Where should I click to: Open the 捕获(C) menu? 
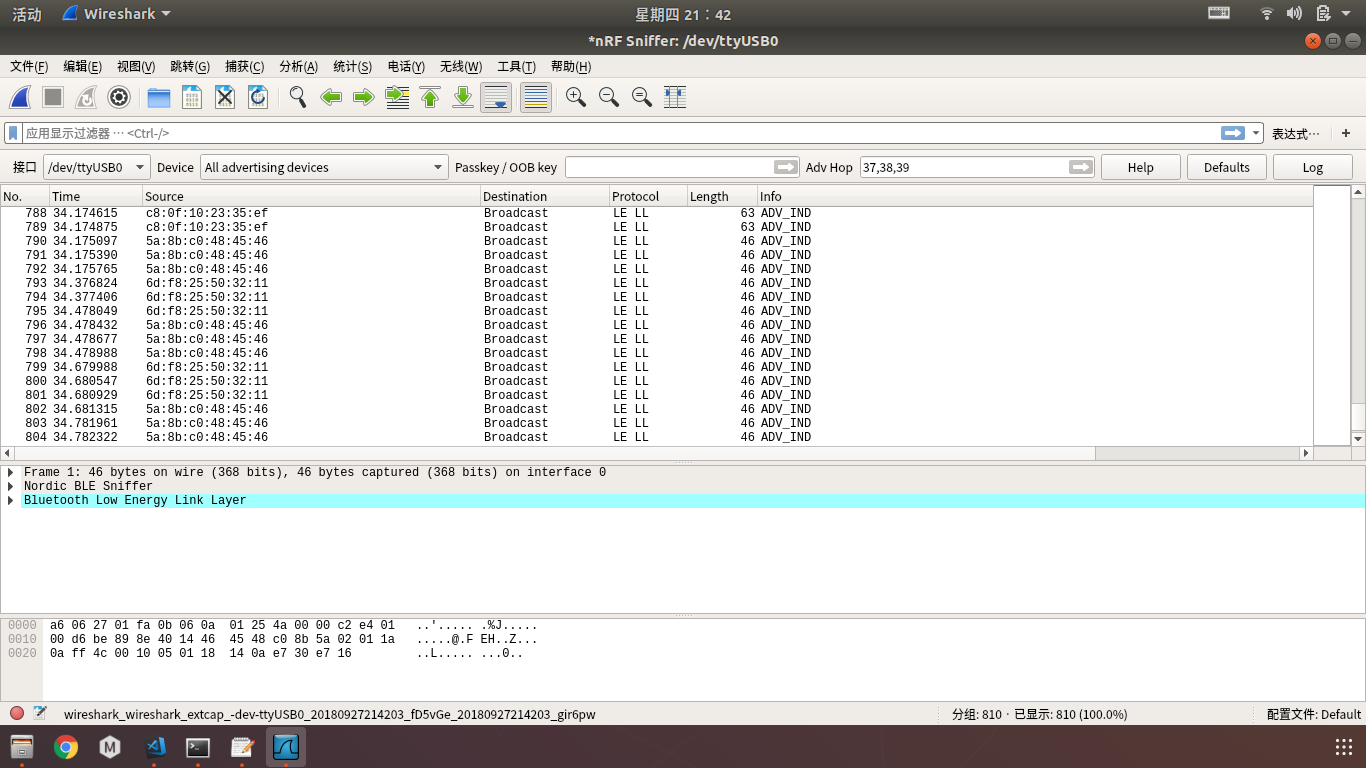click(x=244, y=66)
